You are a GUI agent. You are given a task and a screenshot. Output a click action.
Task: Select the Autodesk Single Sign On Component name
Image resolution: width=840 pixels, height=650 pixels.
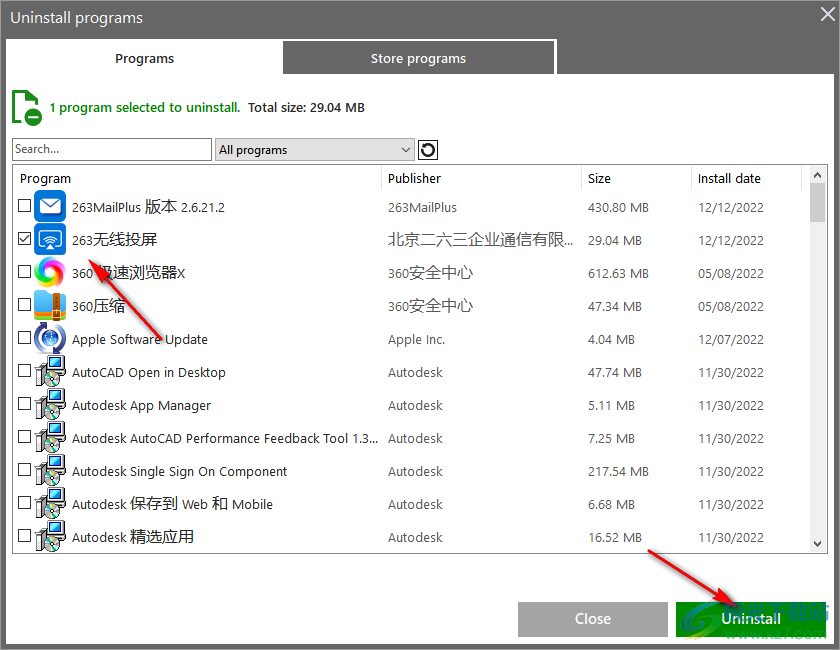pos(179,472)
